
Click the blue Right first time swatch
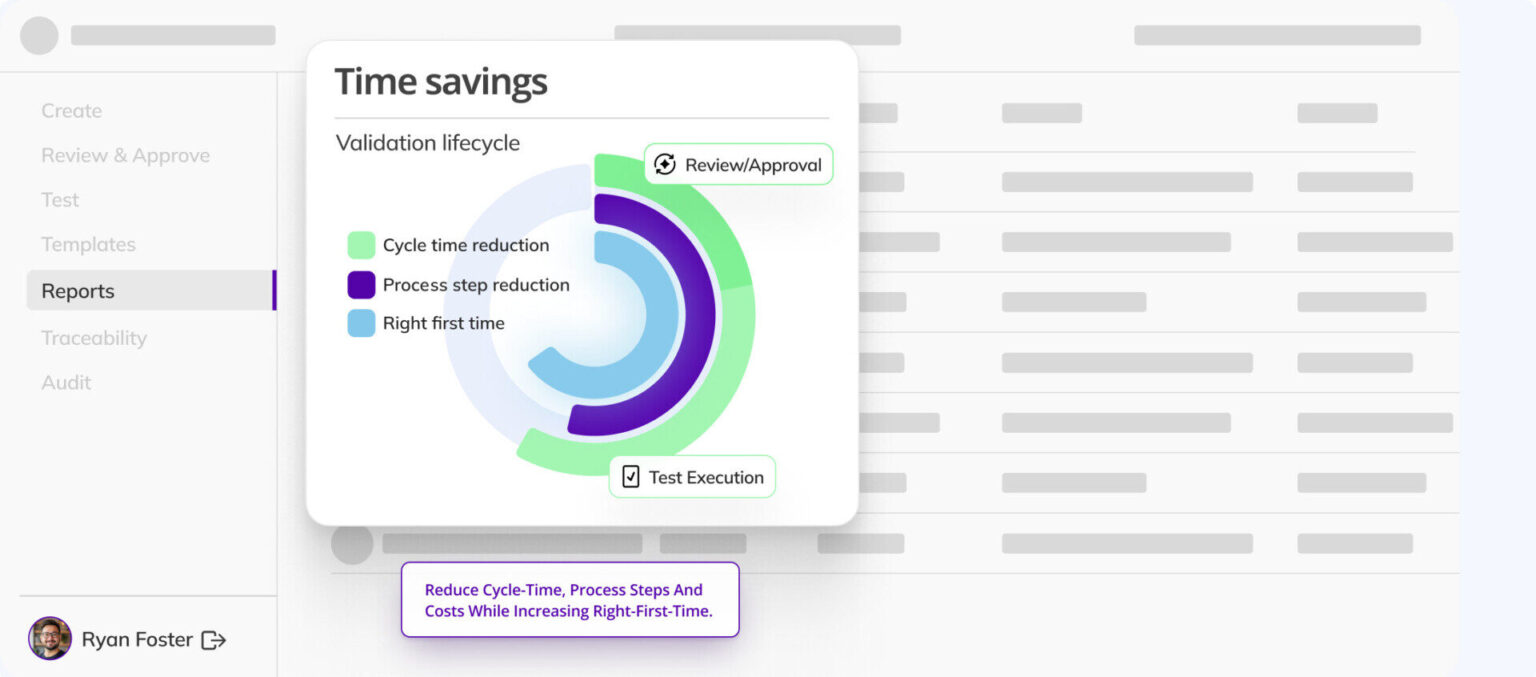361,323
